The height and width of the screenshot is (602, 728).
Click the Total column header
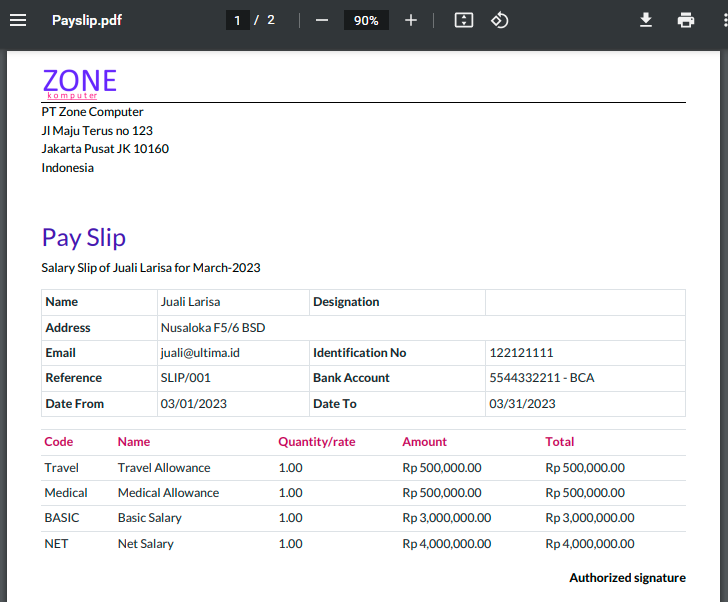click(559, 442)
